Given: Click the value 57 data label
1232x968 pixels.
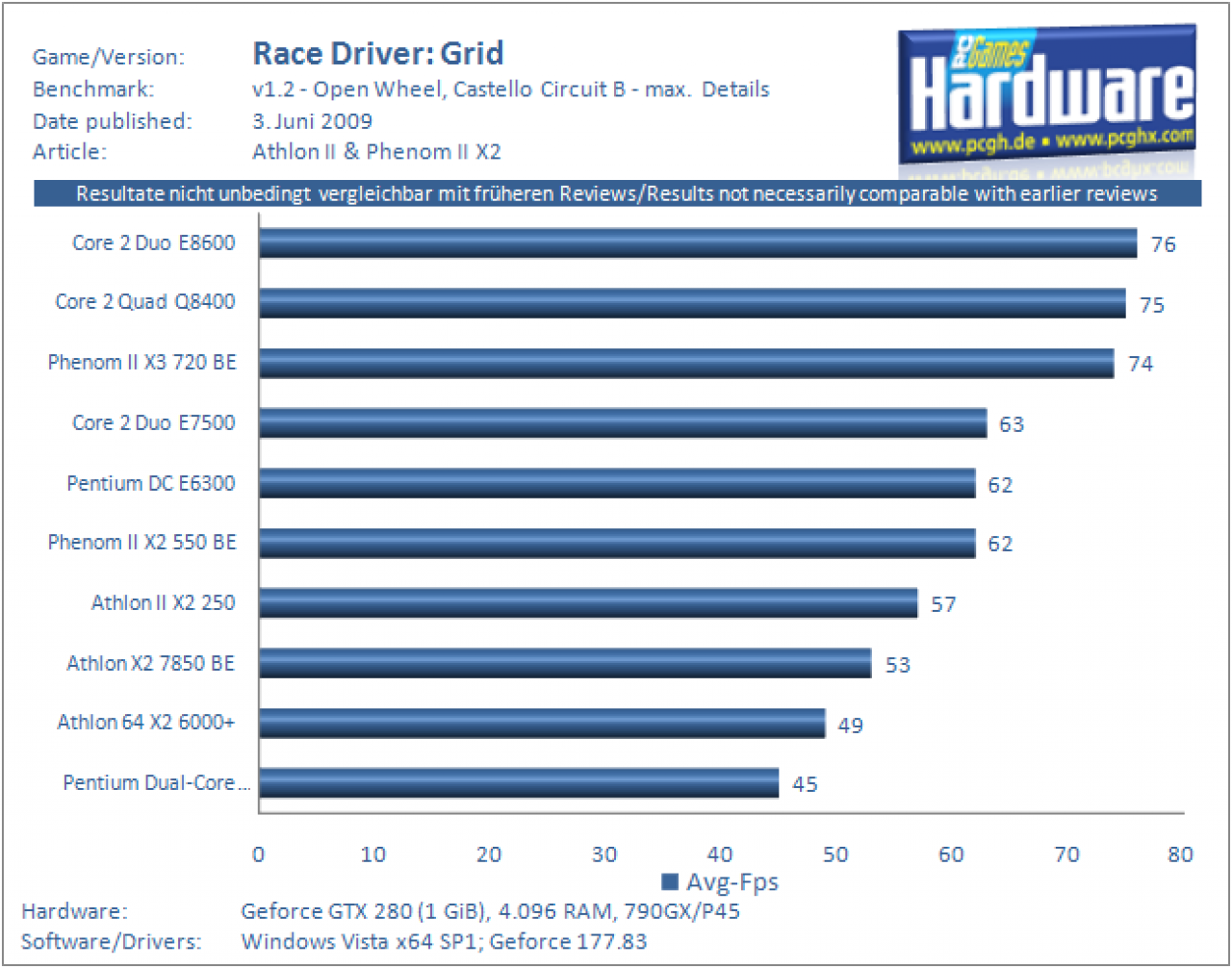Looking at the screenshot, I should tap(943, 604).
